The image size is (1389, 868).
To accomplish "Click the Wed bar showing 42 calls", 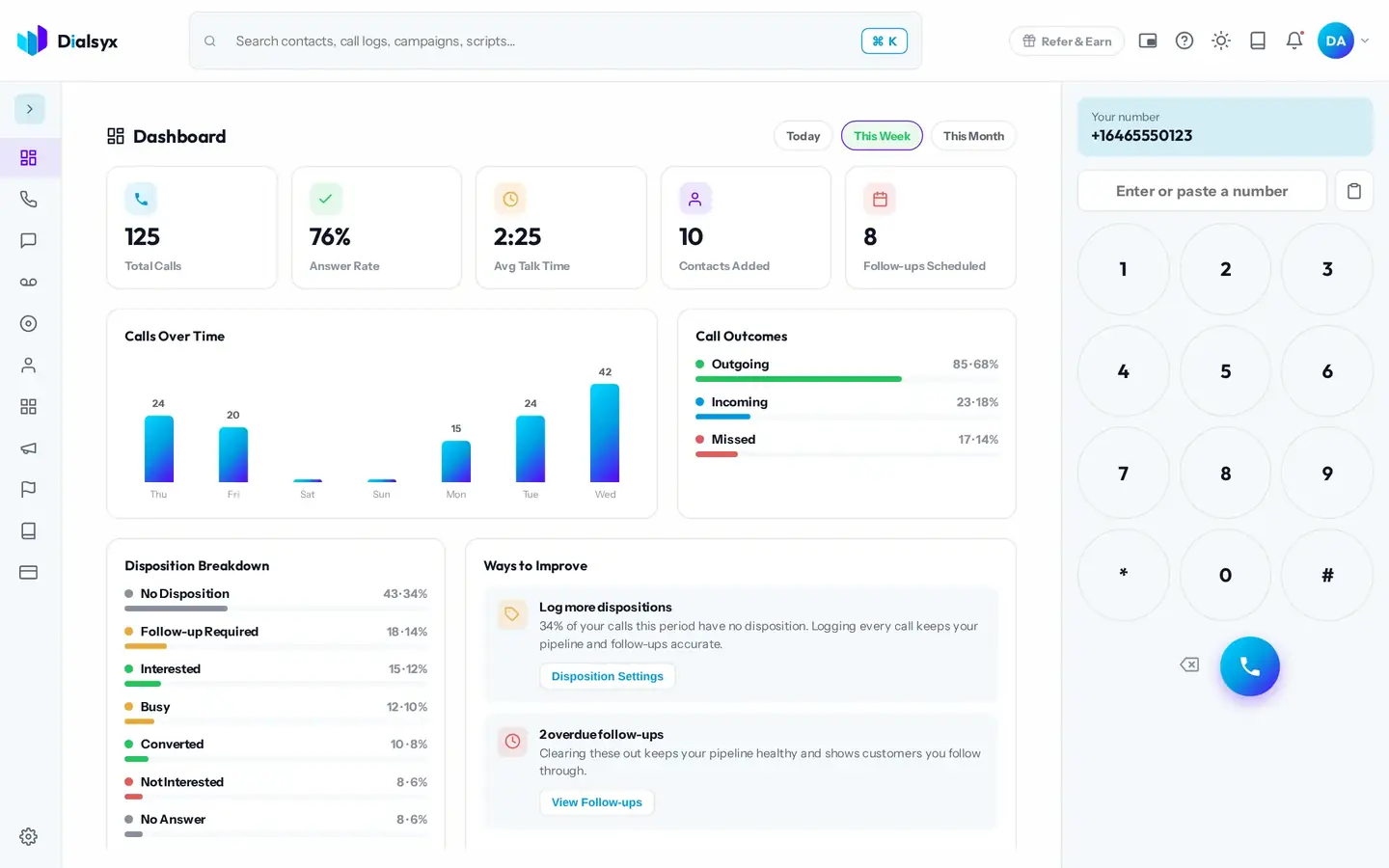I will pyautogui.click(x=605, y=433).
